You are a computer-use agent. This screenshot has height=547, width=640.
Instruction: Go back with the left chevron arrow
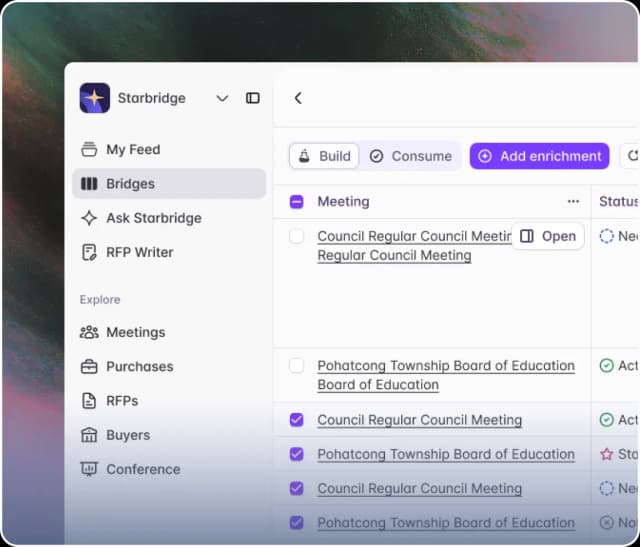(x=298, y=98)
